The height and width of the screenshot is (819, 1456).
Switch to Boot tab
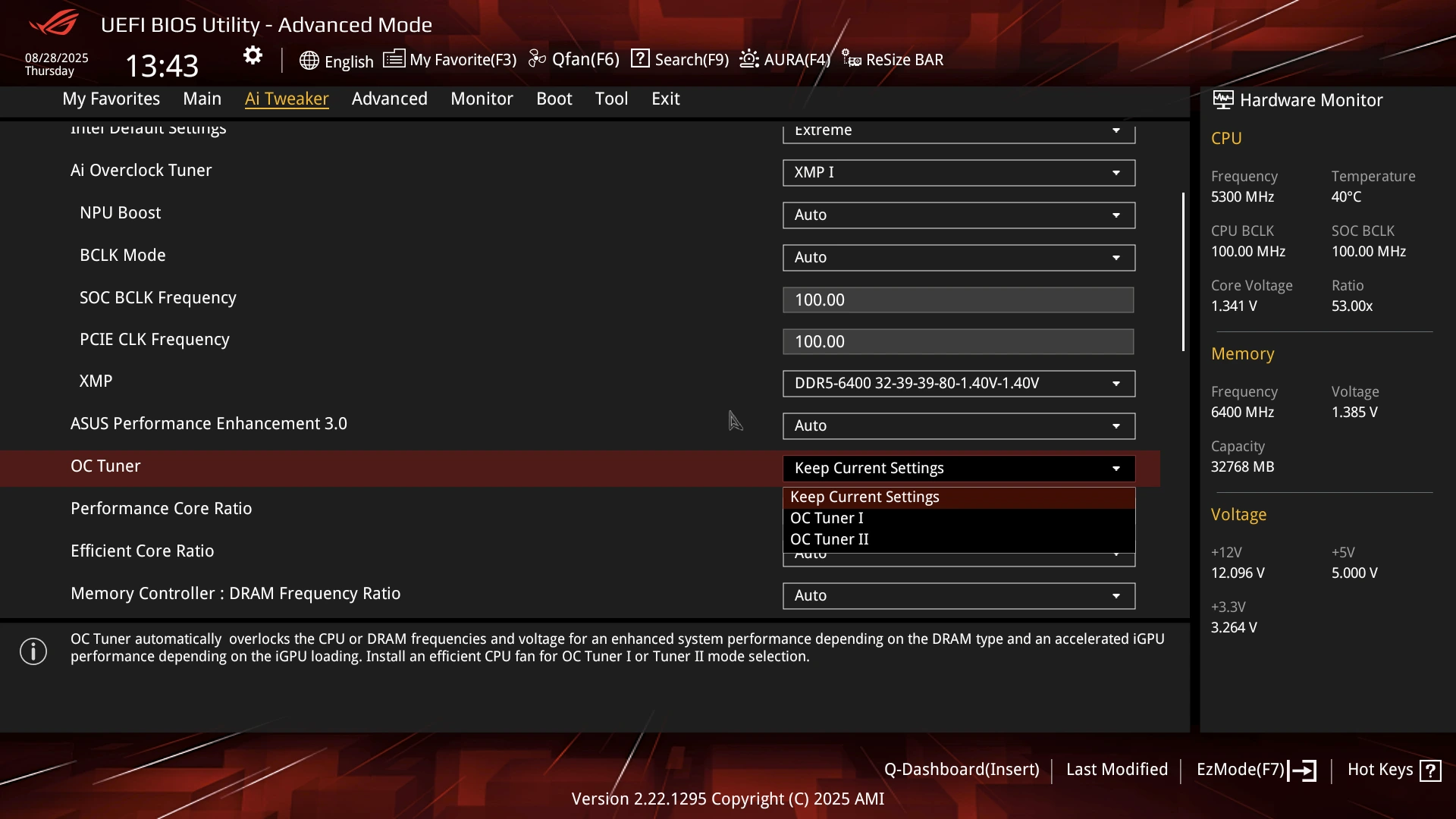(554, 99)
